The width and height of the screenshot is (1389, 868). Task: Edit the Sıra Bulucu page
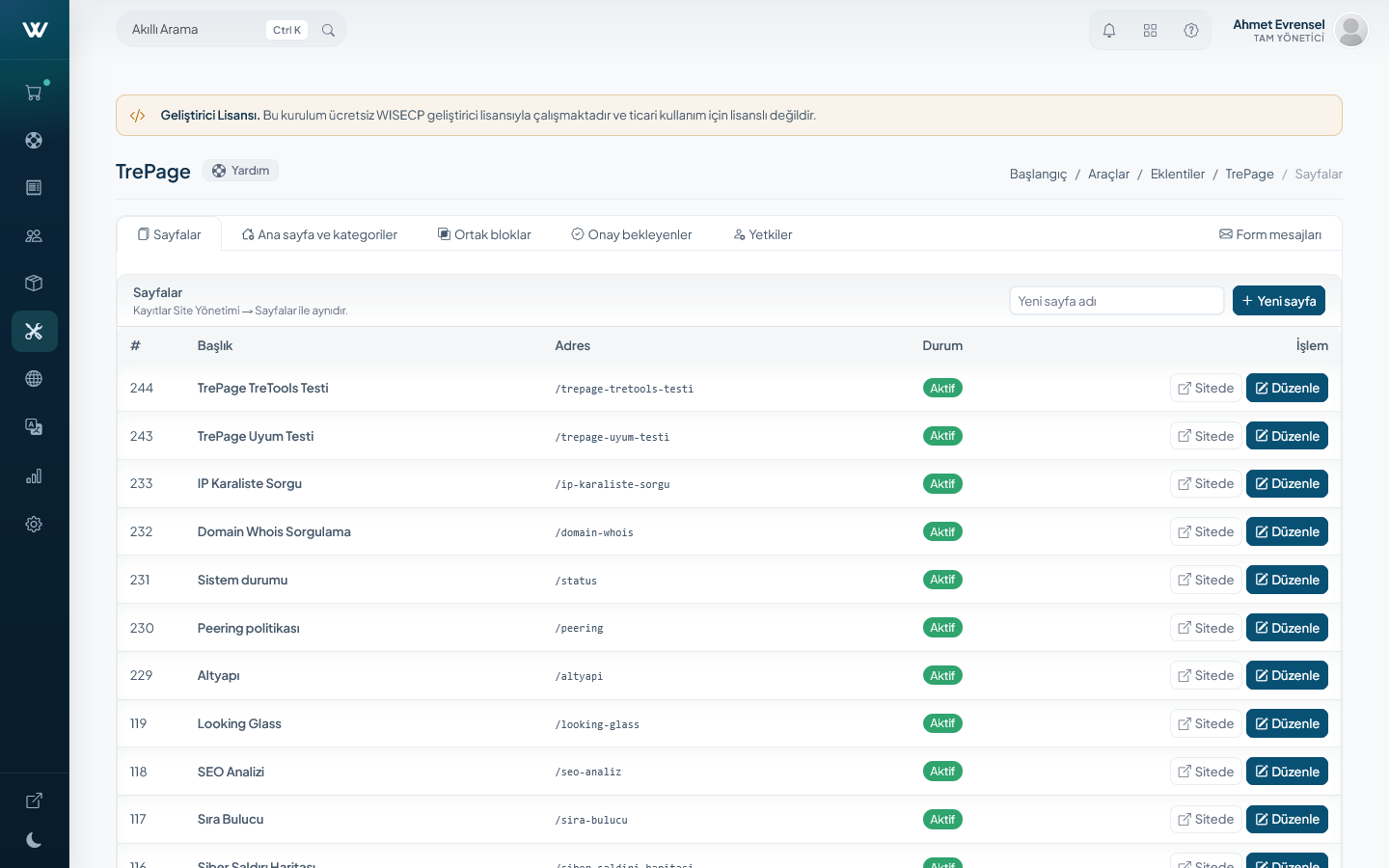click(1287, 819)
